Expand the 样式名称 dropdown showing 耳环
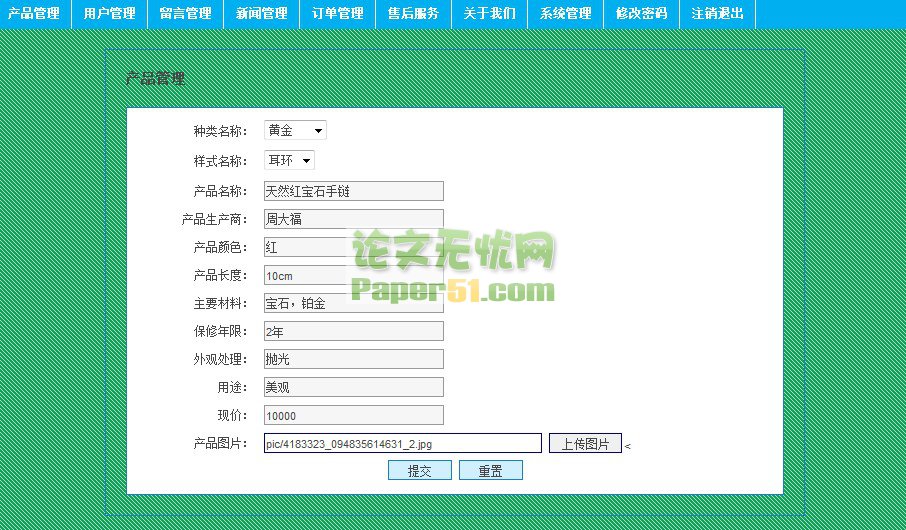The width and height of the screenshot is (906, 530). [289, 160]
